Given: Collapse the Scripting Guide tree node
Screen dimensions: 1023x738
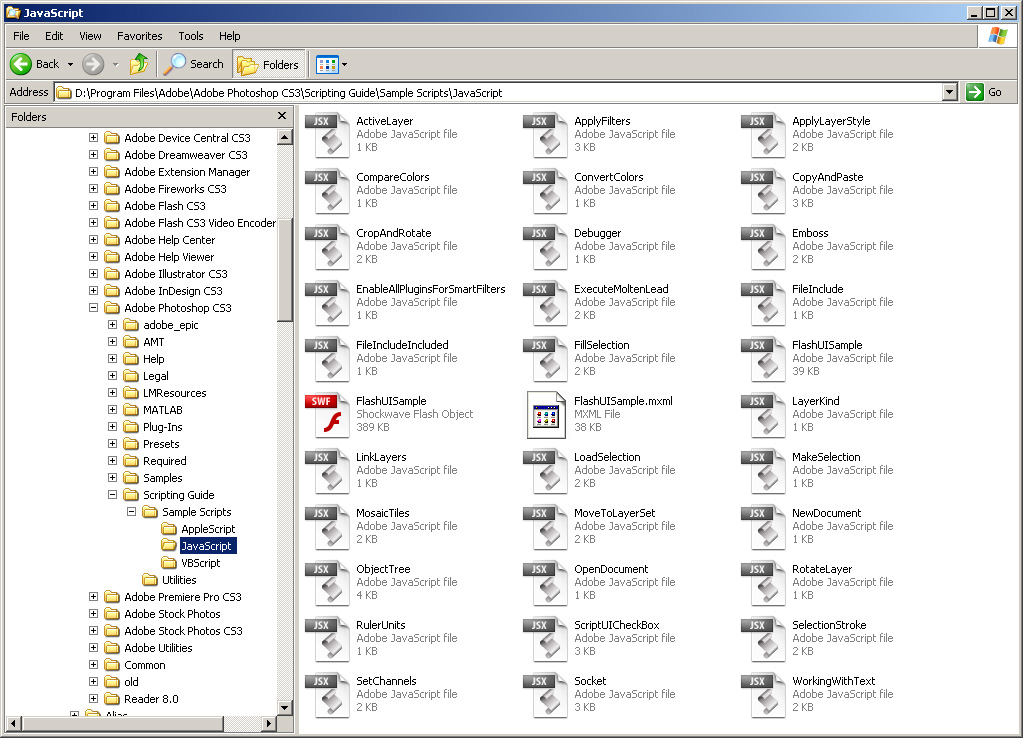Looking at the screenshot, I should [112, 495].
